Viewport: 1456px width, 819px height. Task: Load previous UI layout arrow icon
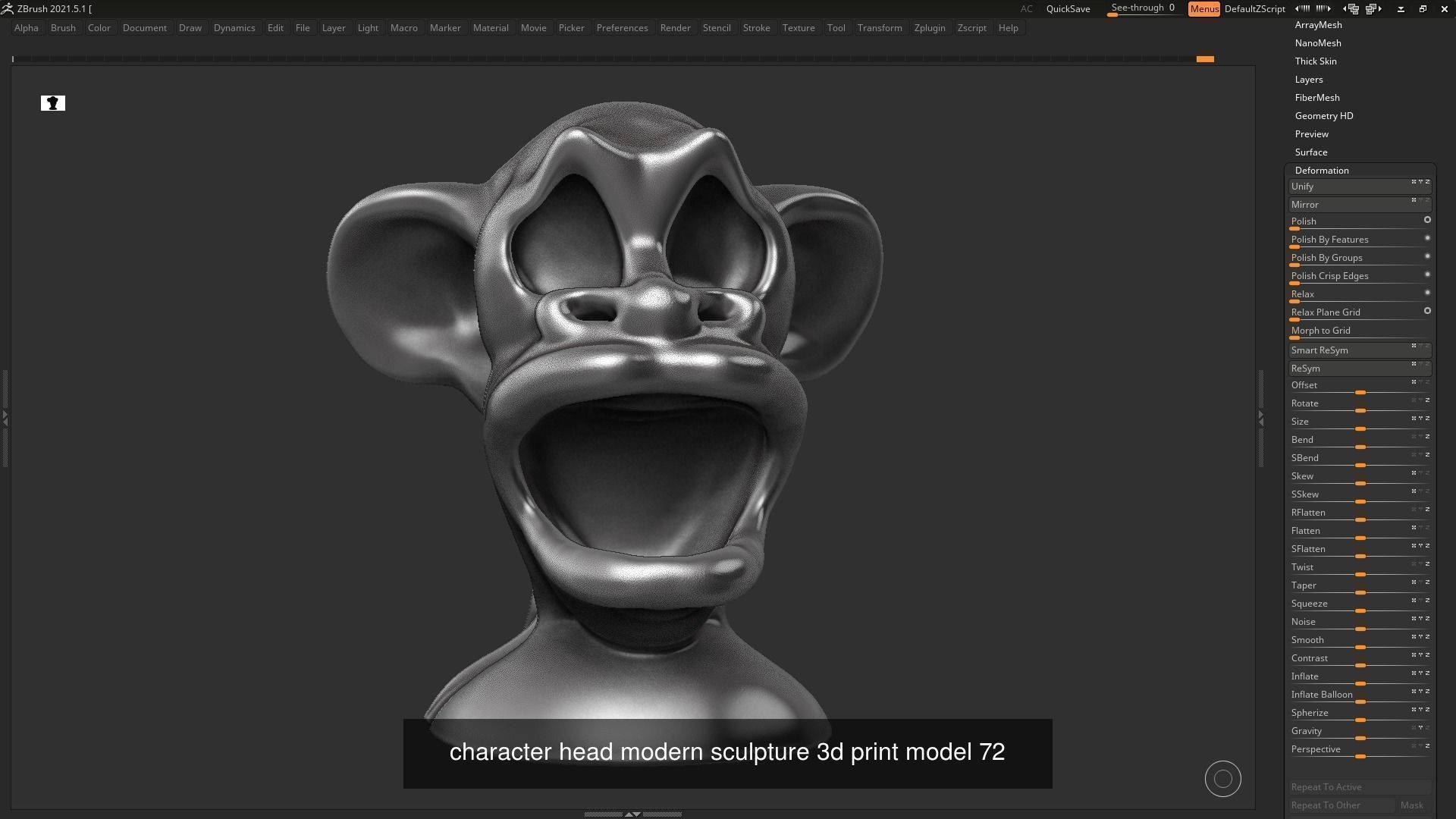[1351, 9]
